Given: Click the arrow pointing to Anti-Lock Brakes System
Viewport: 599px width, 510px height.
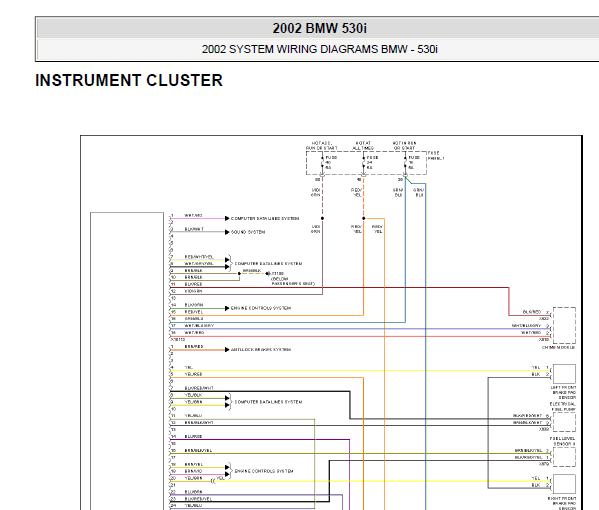Looking at the screenshot, I should point(227,350).
